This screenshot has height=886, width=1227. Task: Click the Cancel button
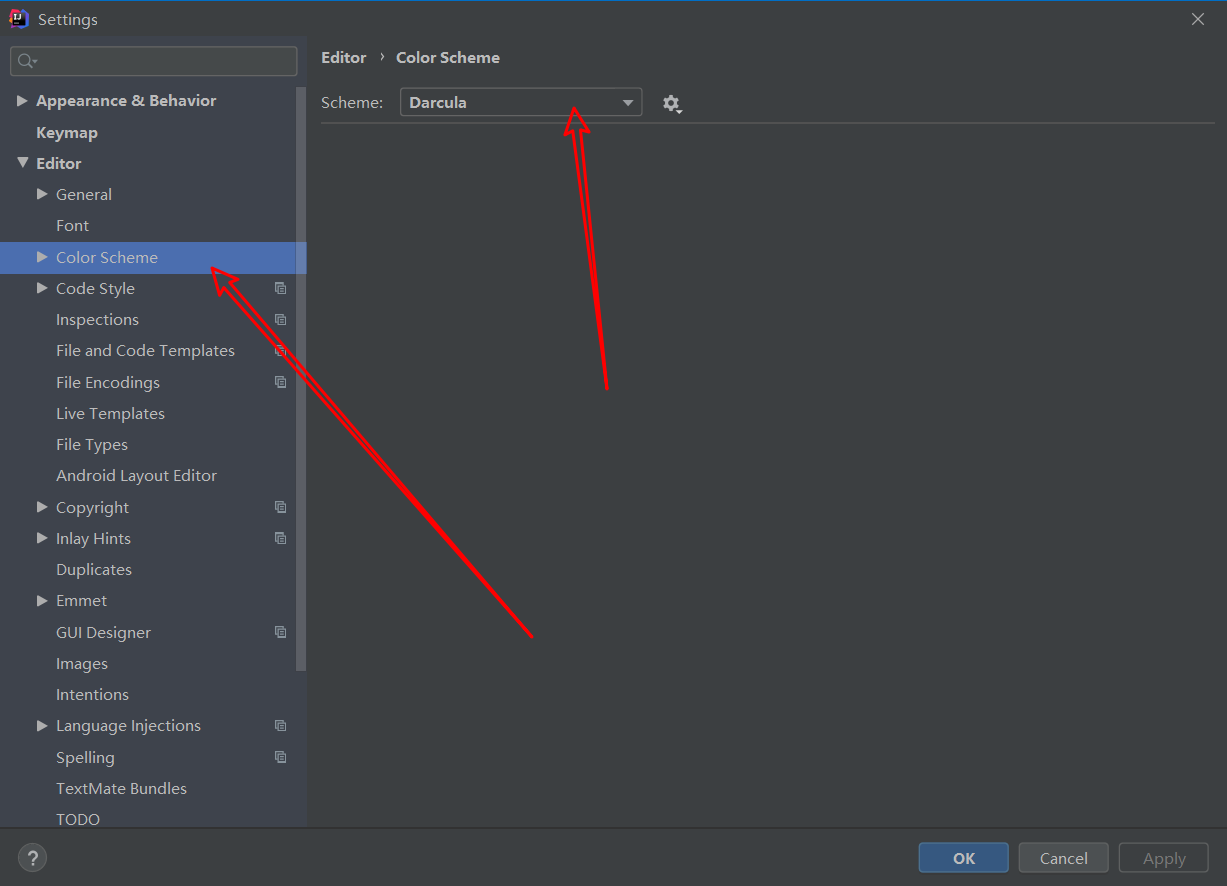point(1064,858)
